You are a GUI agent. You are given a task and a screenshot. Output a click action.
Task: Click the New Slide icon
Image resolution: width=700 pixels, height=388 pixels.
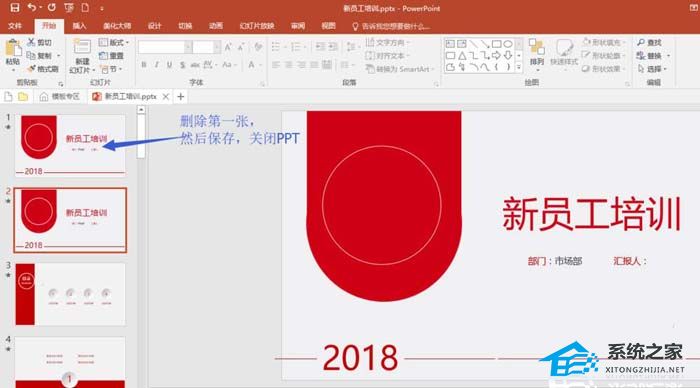pyautogui.click(x=82, y=46)
